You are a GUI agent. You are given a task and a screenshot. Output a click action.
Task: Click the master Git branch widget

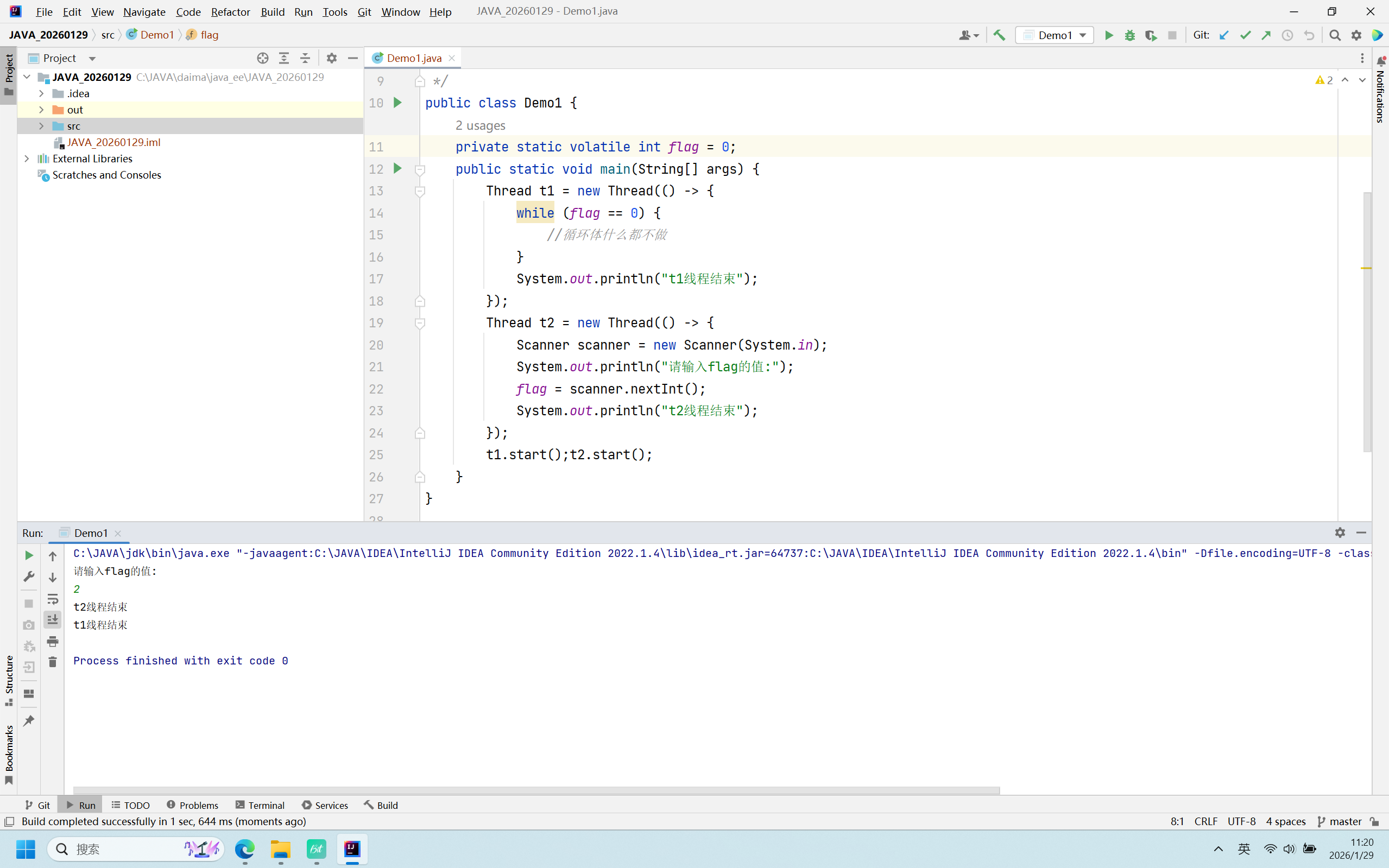1340,821
